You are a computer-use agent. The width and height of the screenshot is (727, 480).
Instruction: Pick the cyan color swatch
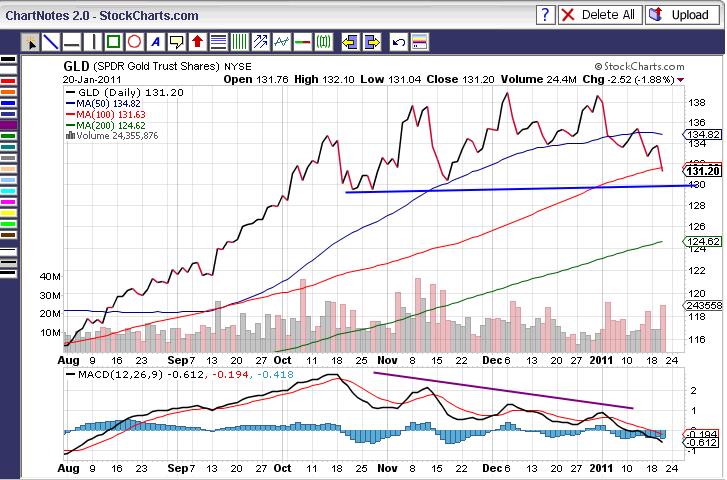(x=9, y=191)
